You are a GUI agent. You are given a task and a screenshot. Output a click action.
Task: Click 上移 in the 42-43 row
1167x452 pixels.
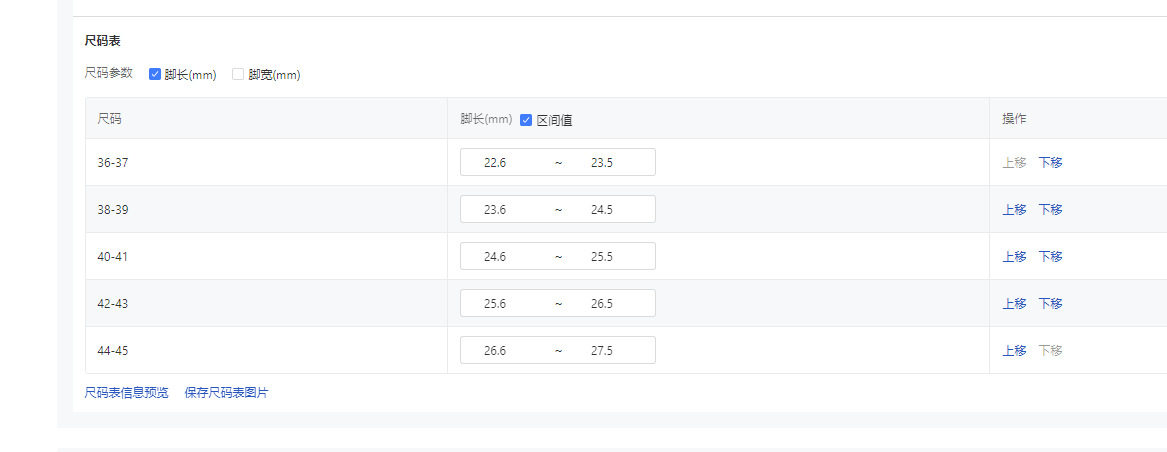click(x=1014, y=303)
